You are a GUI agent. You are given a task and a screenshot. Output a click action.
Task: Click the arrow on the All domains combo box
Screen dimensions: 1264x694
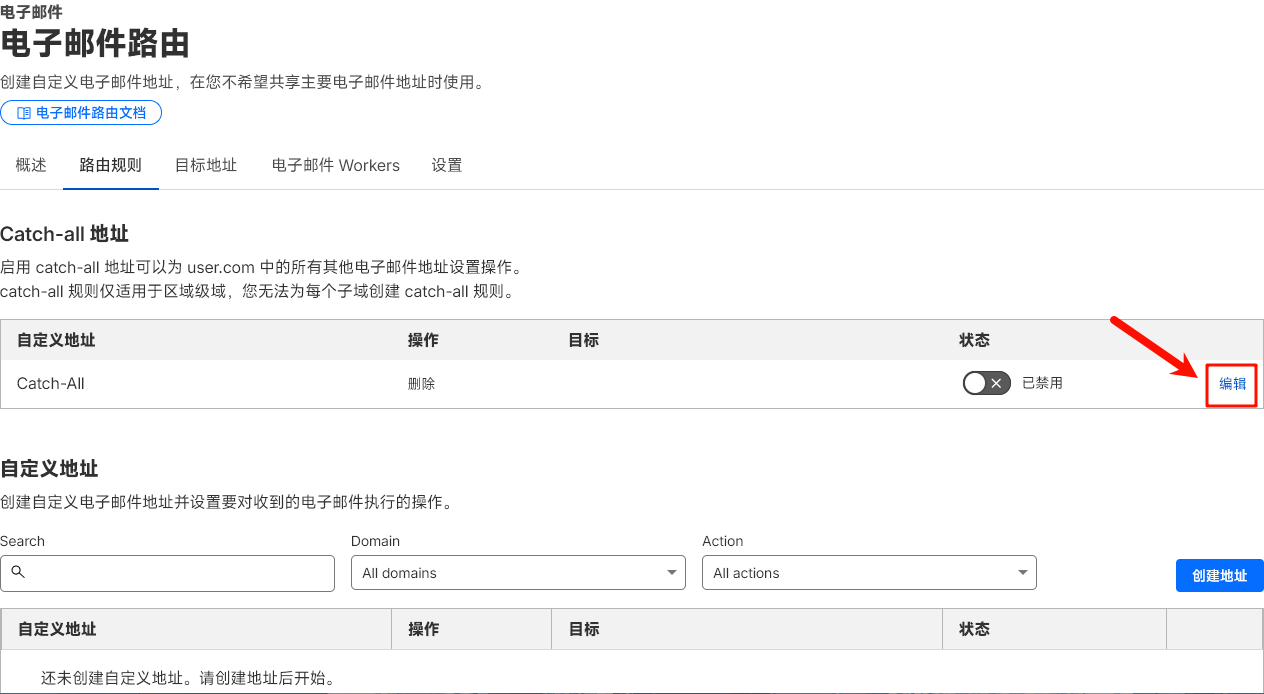click(671, 573)
